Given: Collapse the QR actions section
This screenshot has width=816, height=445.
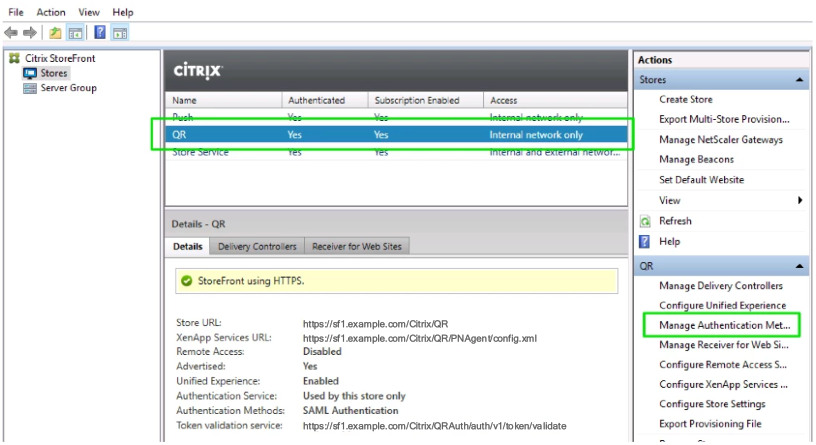Looking at the screenshot, I should 800,266.
